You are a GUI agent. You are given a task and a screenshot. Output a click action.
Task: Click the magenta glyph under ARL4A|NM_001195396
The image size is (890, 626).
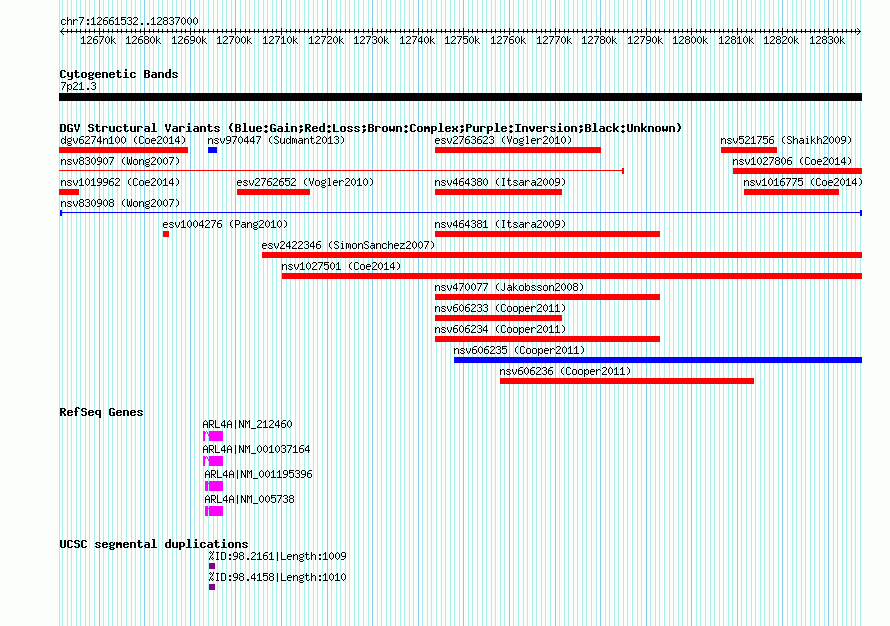click(214, 486)
